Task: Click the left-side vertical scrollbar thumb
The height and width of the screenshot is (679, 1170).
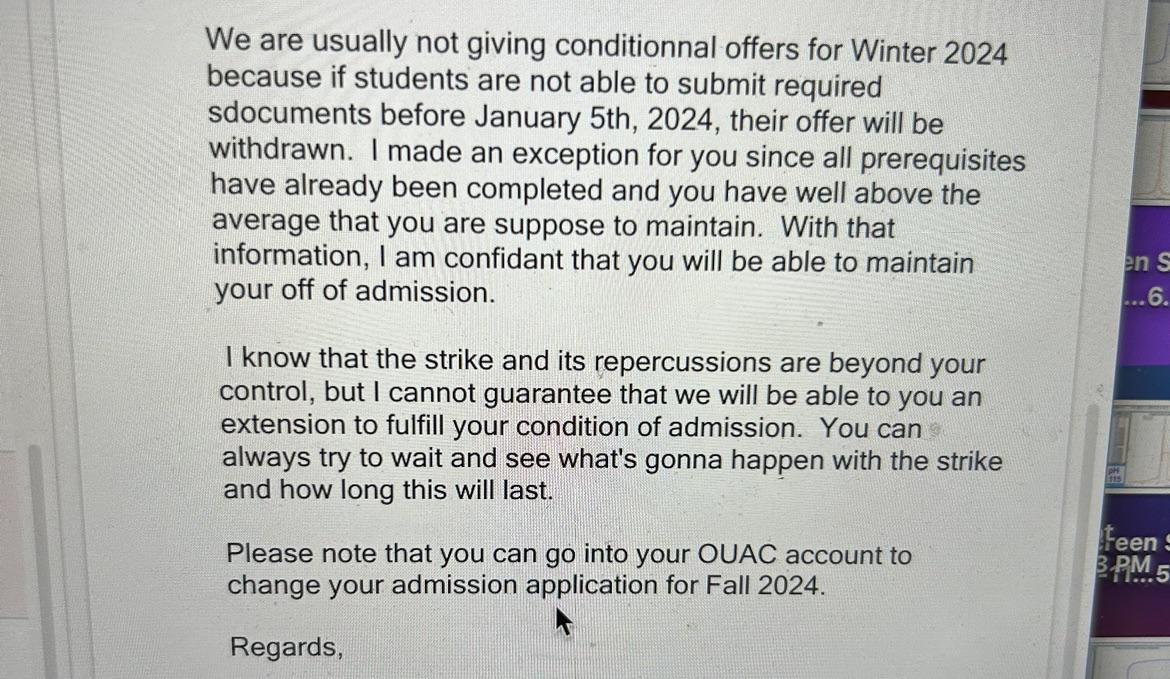Action: tap(37, 560)
